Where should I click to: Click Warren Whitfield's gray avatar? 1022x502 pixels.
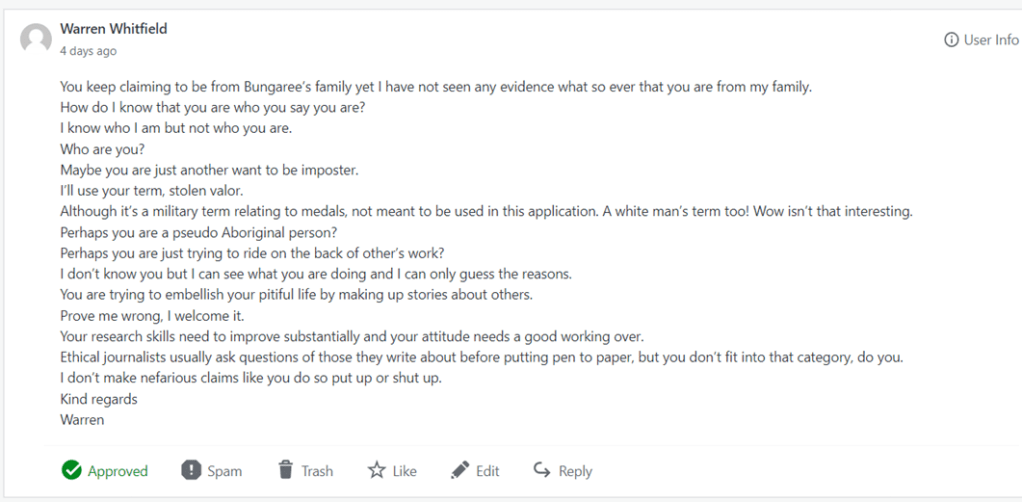pos(36,39)
